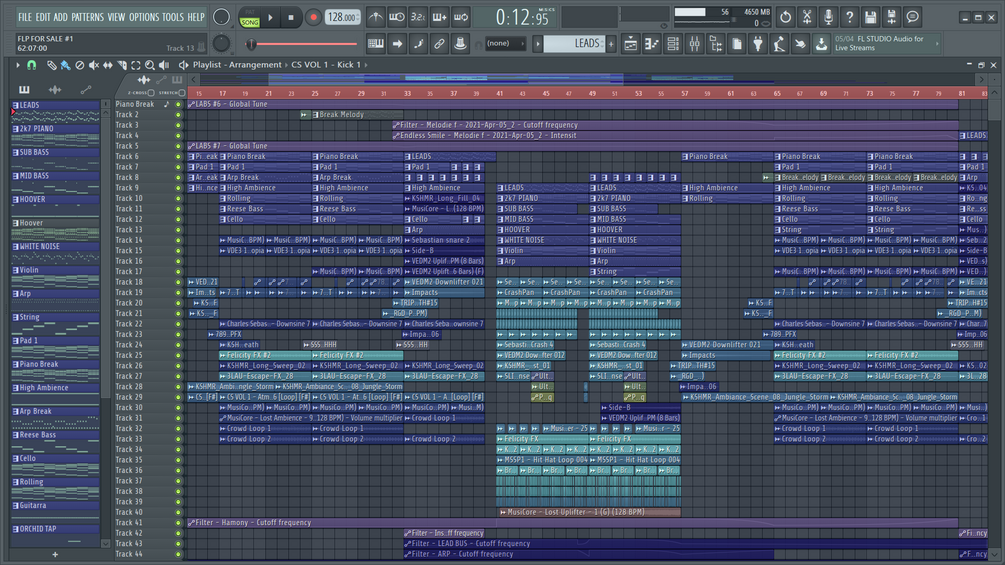The height and width of the screenshot is (565, 1005).
Task: Toggle PAT/SONG mode switch
Action: click(x=249, y=18)
